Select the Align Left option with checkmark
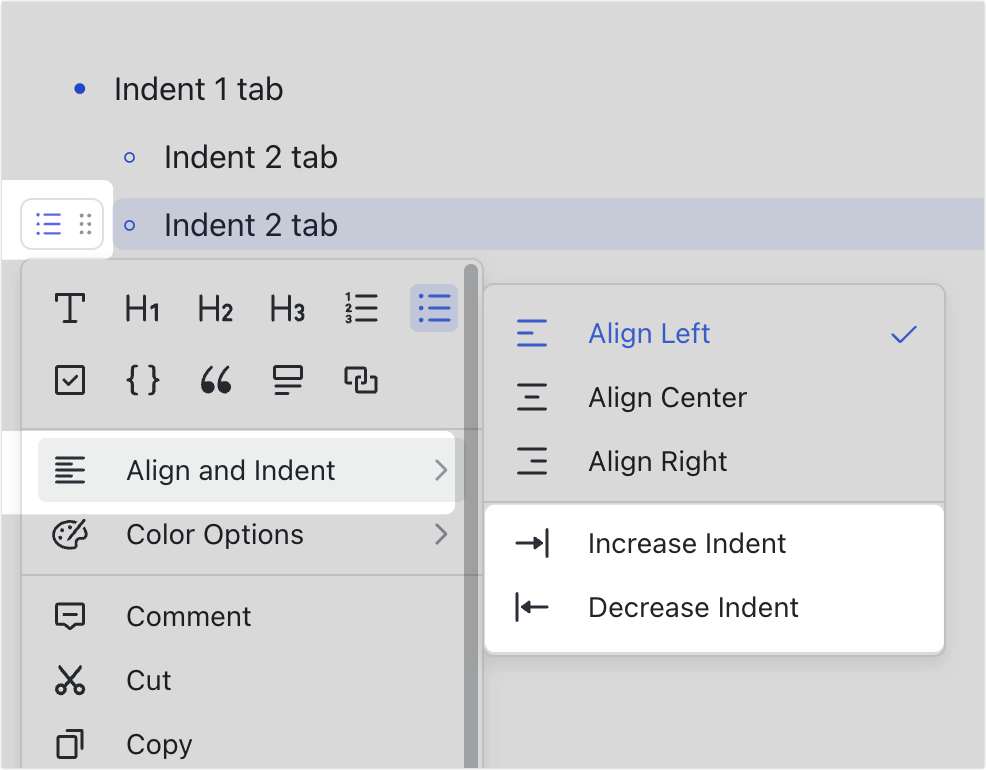986x770 pixels. (x=649, y=333)
